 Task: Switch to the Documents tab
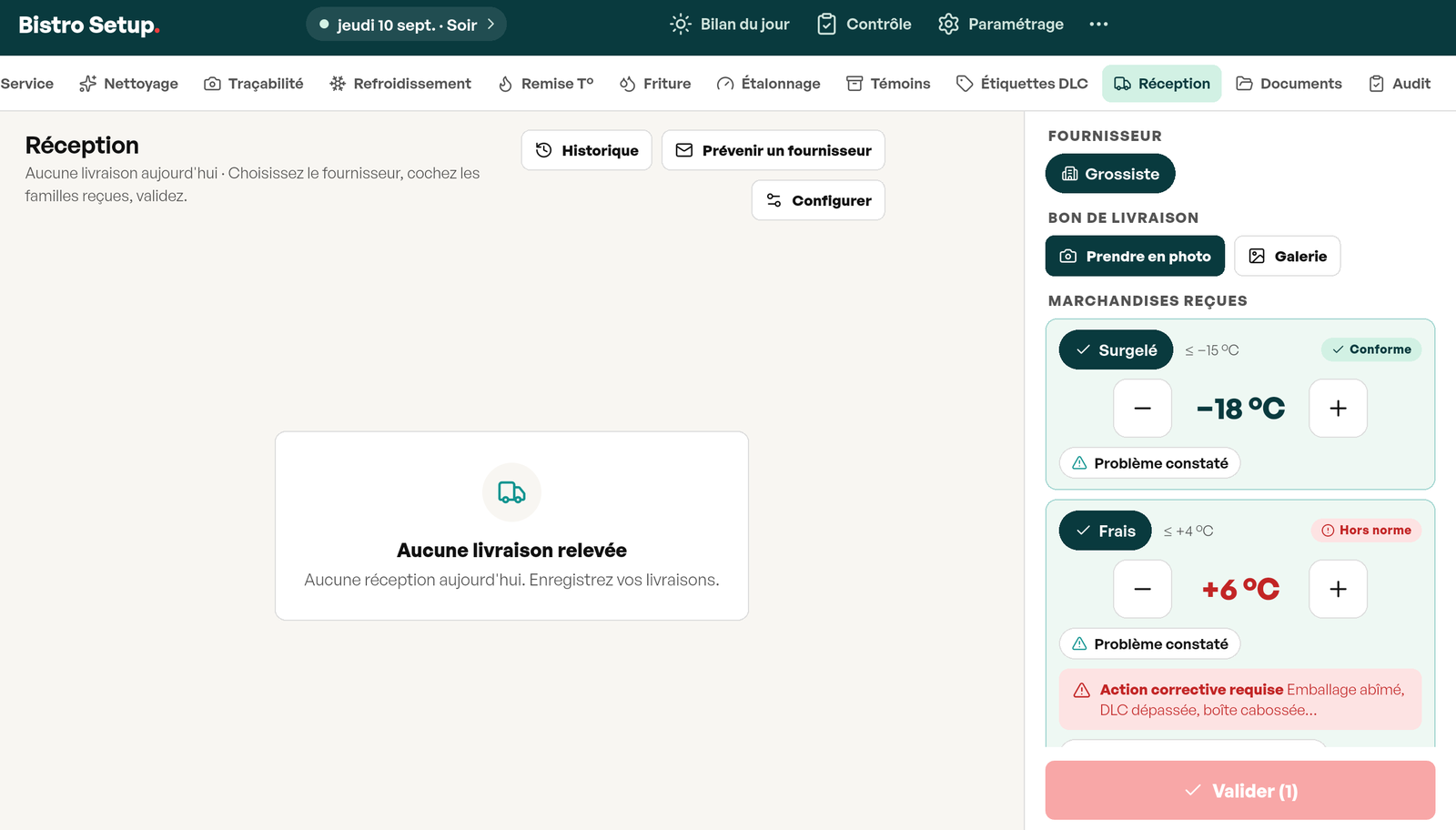[x=1289, y=84]
